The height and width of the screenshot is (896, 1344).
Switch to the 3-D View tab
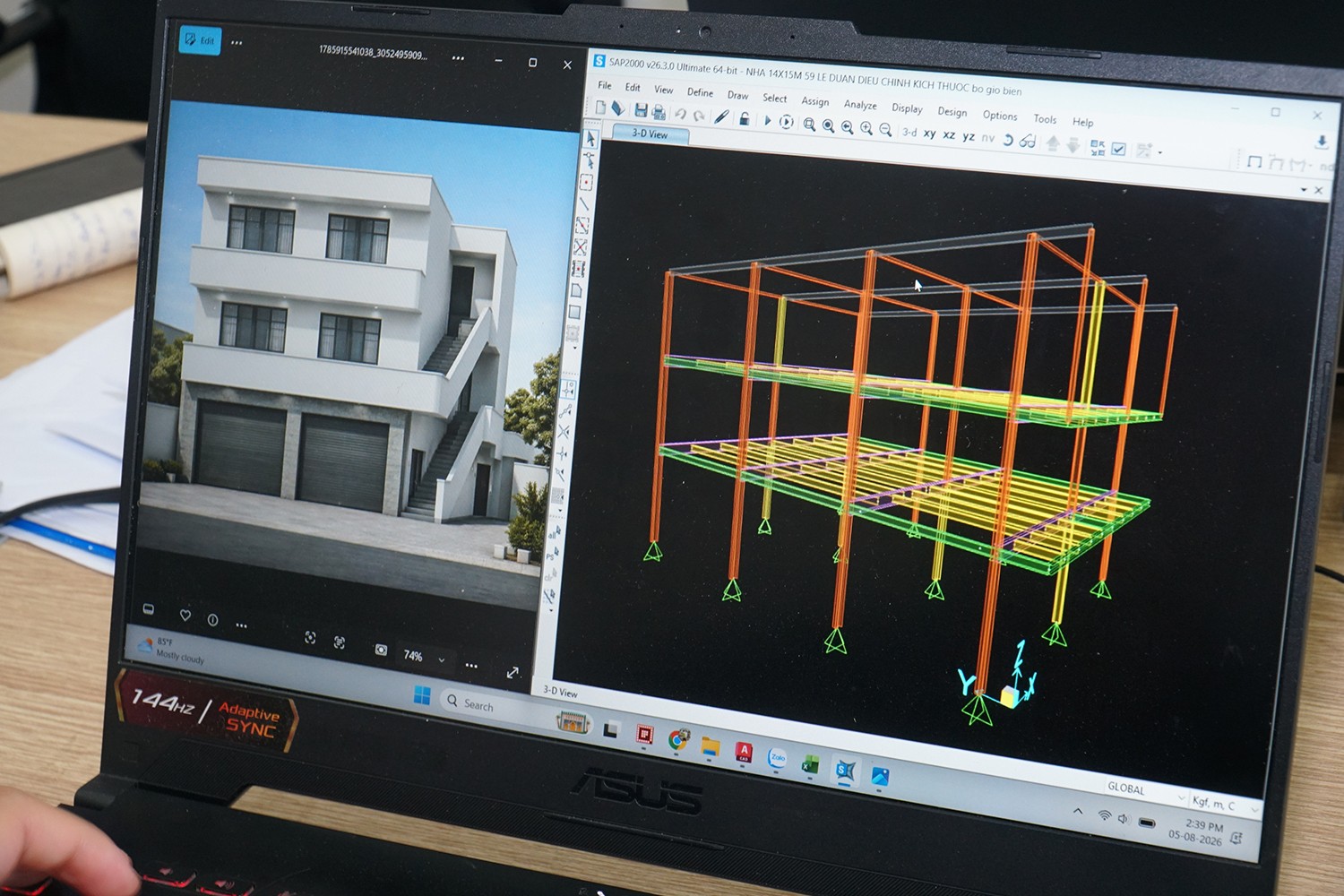(x=650, y=134)
